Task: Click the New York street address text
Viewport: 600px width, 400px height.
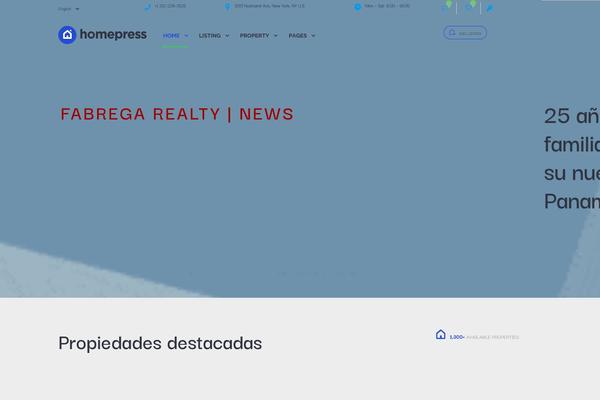Action: [269, 6]
